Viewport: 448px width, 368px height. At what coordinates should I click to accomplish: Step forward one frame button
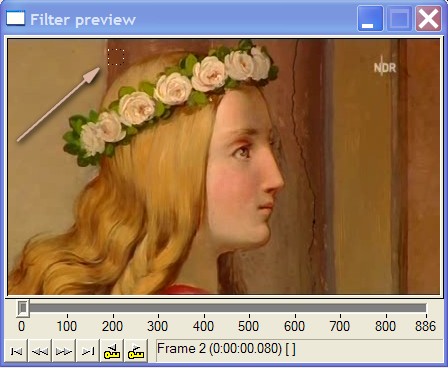click(x=64, y=351)
